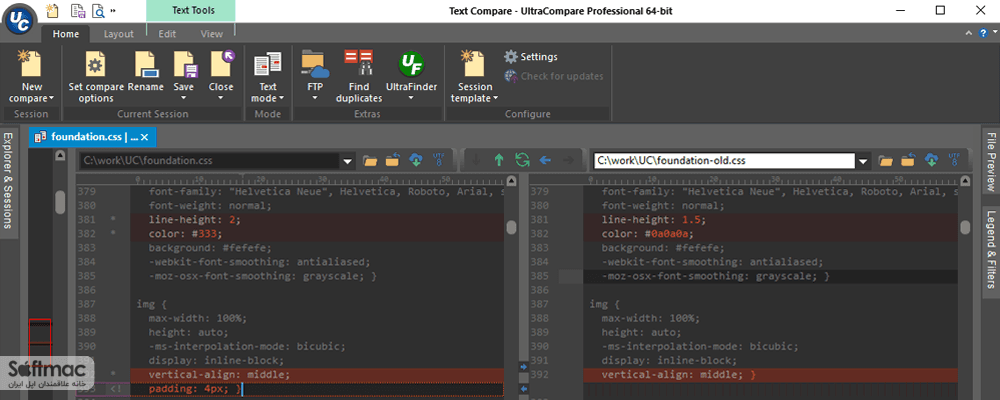Click the cloud download icon in left pane
Screen dimensions: 1000x400
(416, 161)
